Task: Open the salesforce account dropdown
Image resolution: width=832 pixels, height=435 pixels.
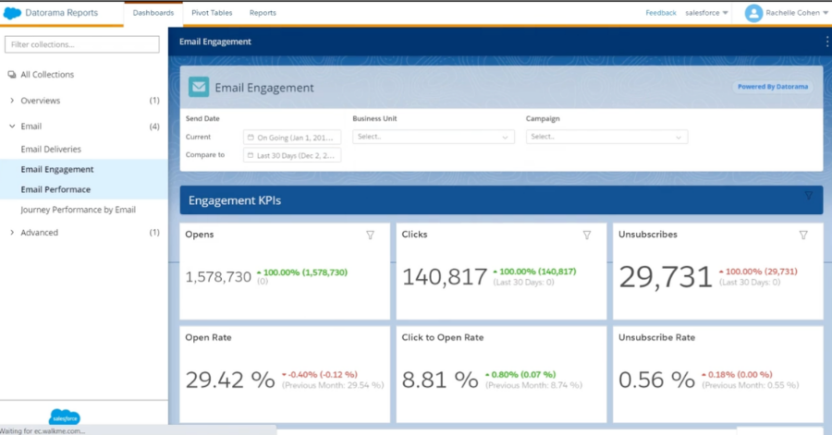Action: 706,13
